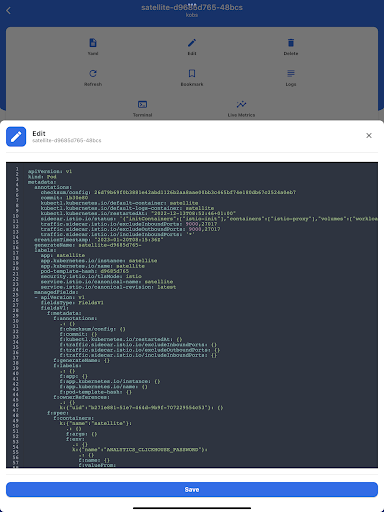Click the 'service.istio.io/canonical-revision: latest' line
Viewport: 384px width, 512px height.
(108, 287)
